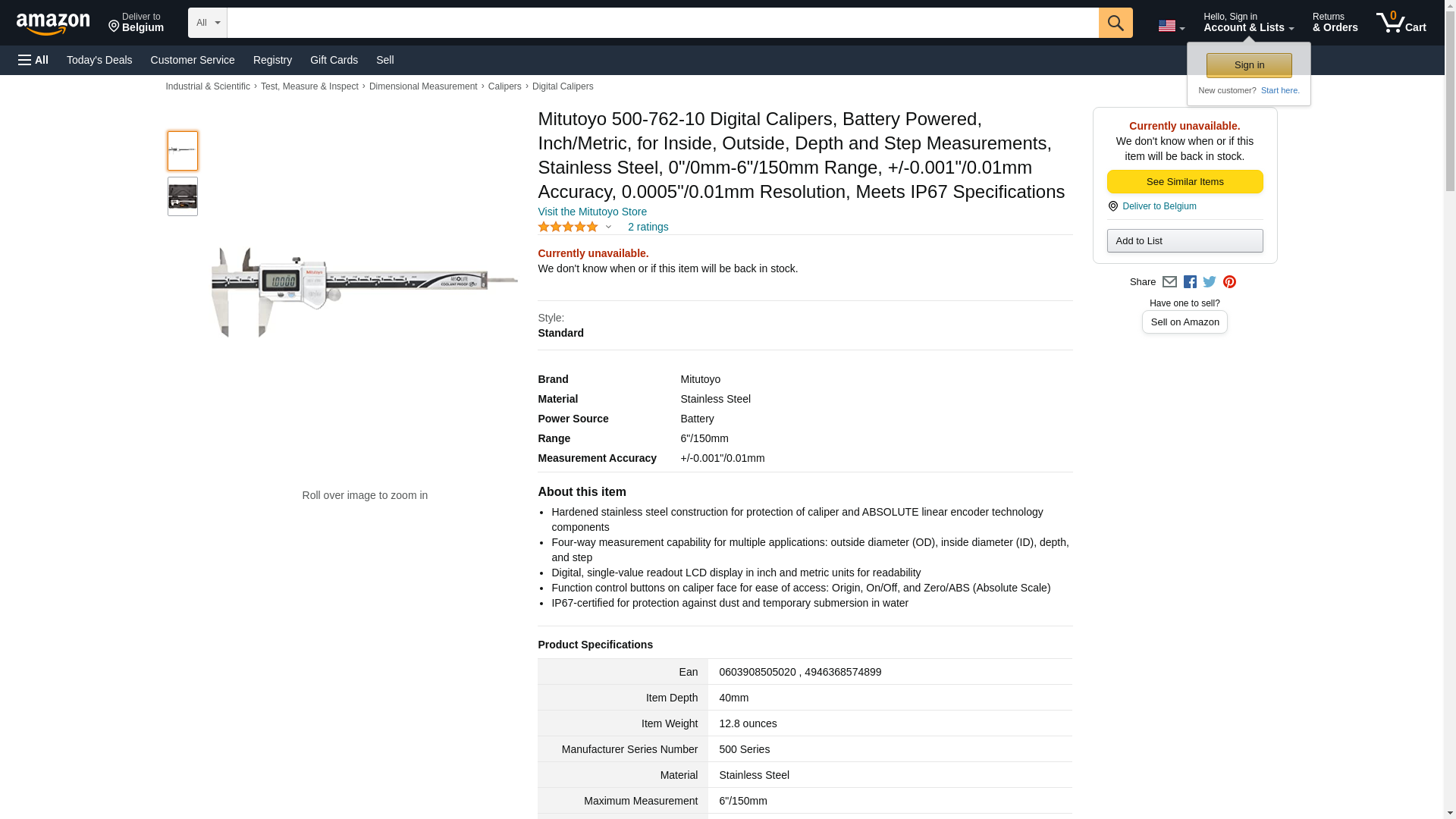Go to Gift Cards page
1456x819 pixels.
[334, 60]
